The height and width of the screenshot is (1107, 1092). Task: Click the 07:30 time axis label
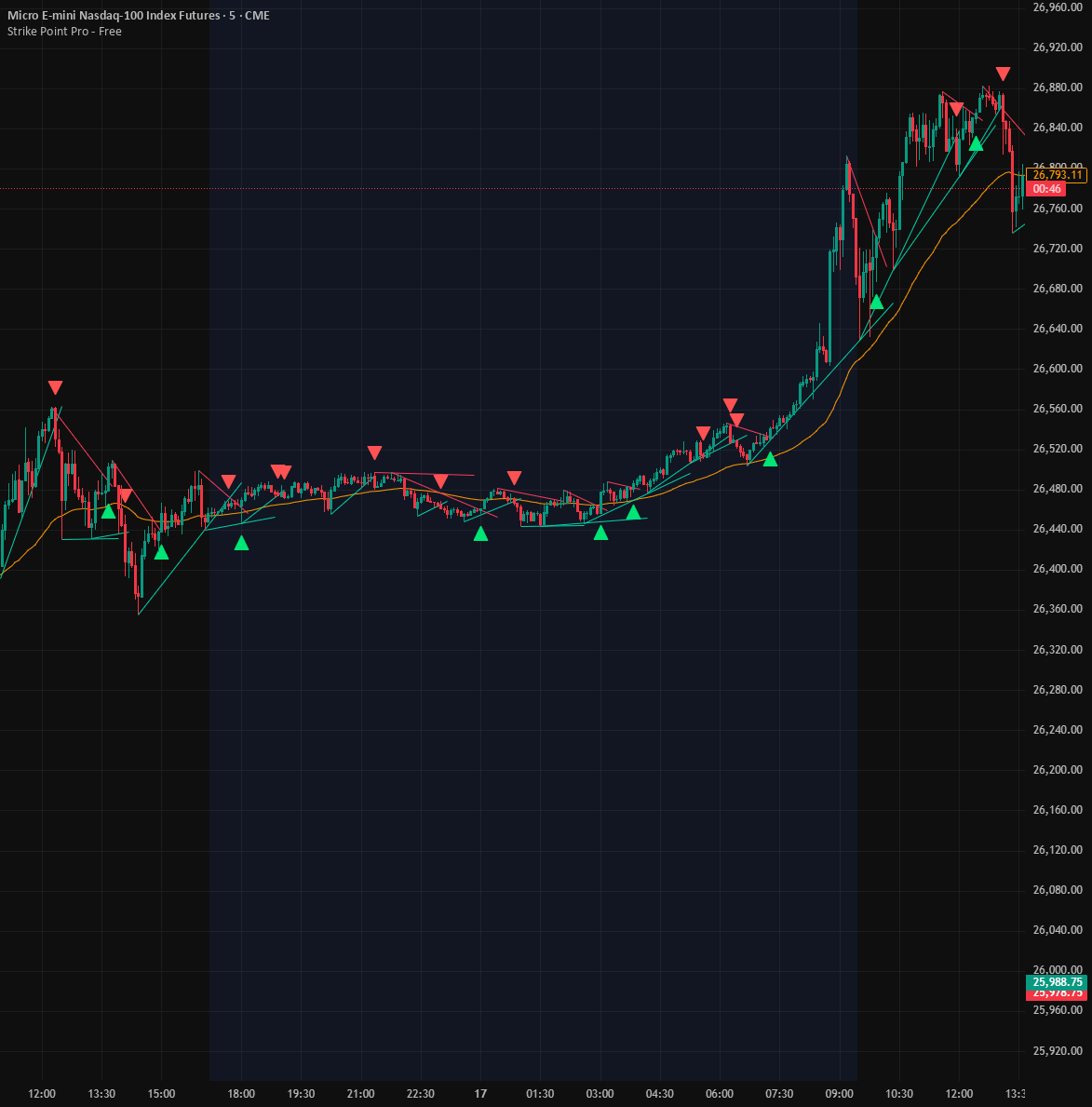[x=779, y=1094]
